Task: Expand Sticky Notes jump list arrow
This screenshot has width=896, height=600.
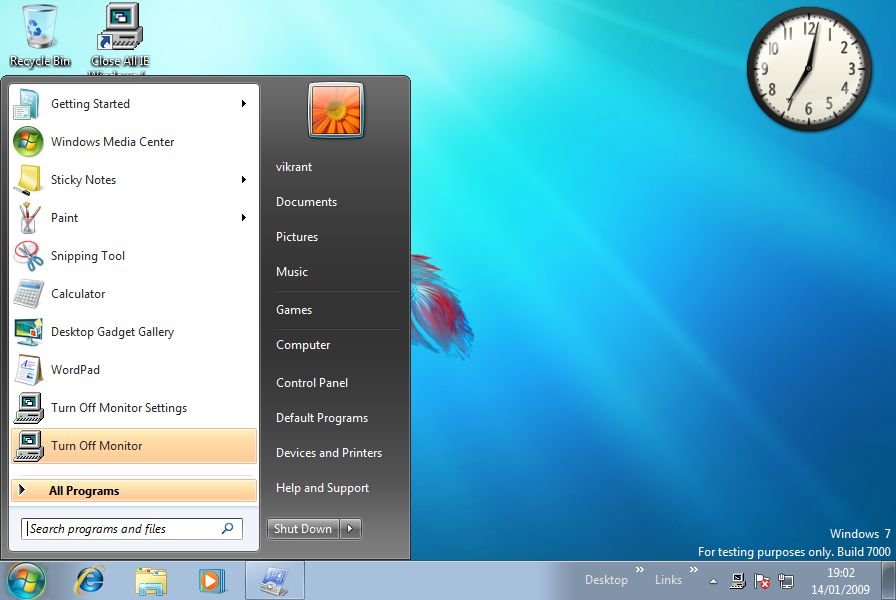Action: point(244,179)
